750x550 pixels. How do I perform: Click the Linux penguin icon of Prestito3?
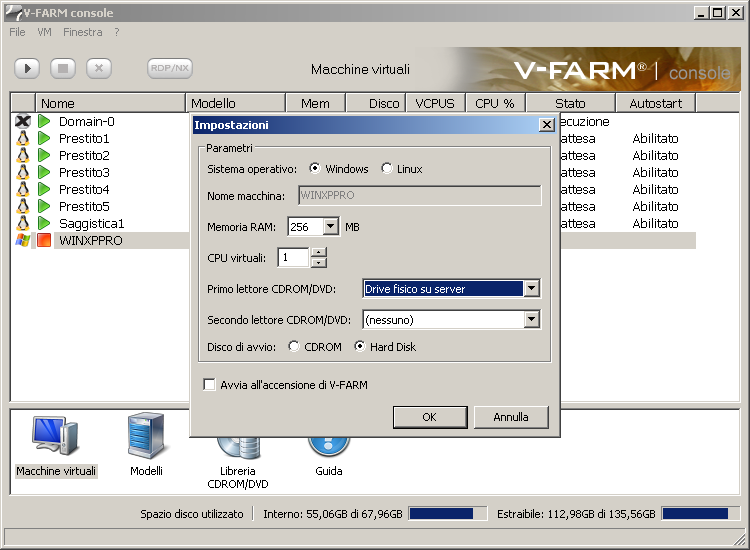(x=22, y=173)
